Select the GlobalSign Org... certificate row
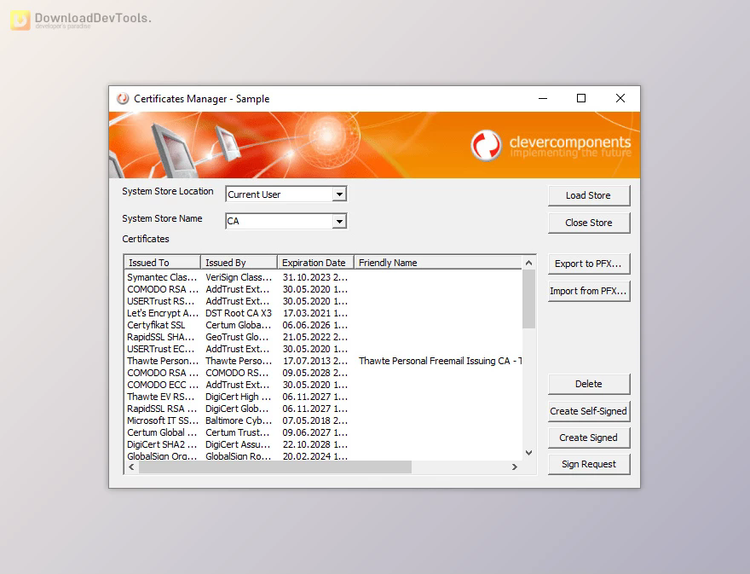750x574 pixels. pyautogui.click(x=323, y=456)
